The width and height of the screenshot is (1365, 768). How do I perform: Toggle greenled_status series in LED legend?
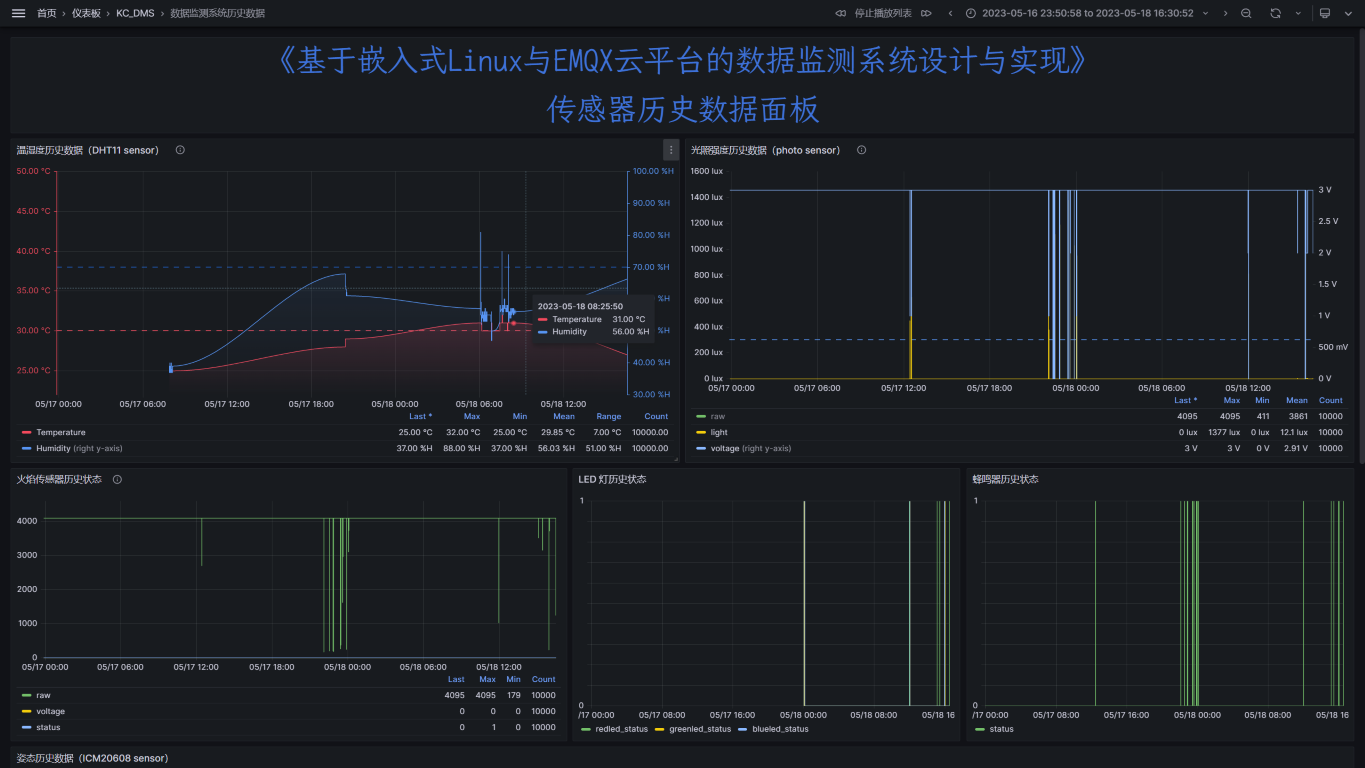click(x=700, y=729)
